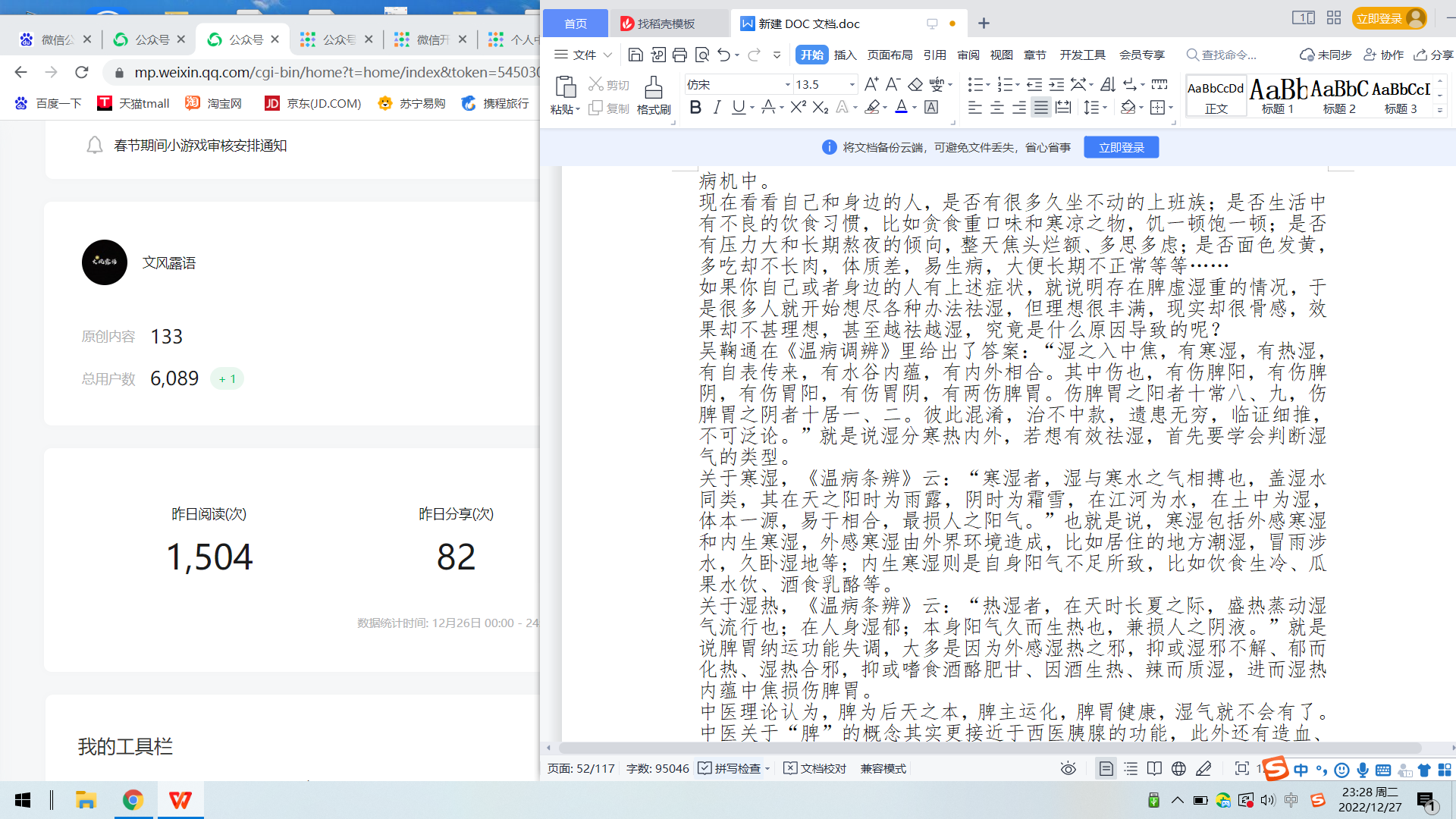1456x819 pixels.
Task: Toggle justified text alignment
Action: [1041, 108]
